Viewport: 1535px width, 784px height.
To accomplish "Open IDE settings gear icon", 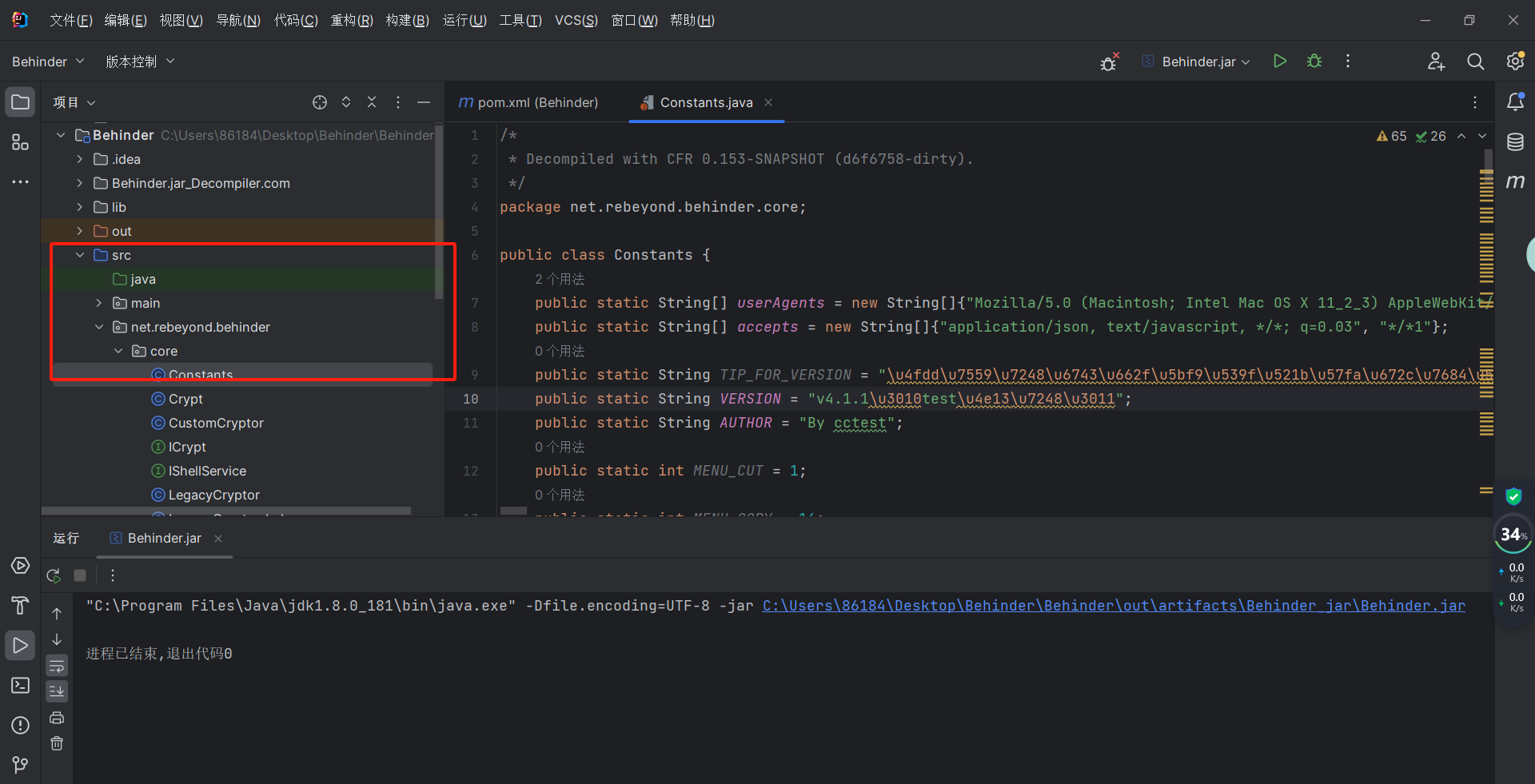I will coord(1515,62).
